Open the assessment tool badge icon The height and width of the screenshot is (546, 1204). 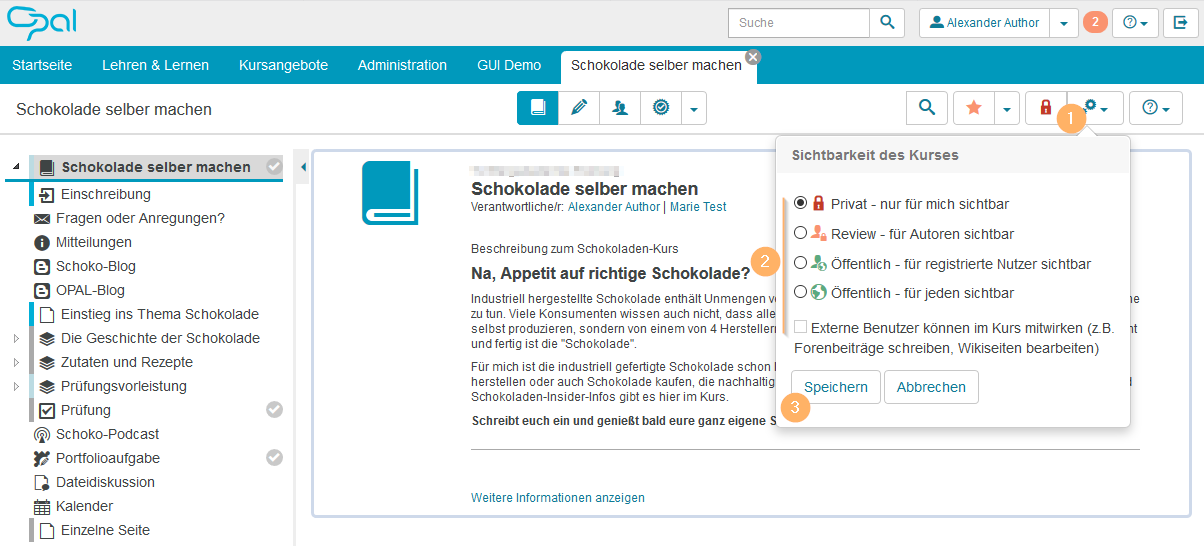pos(661,108)
